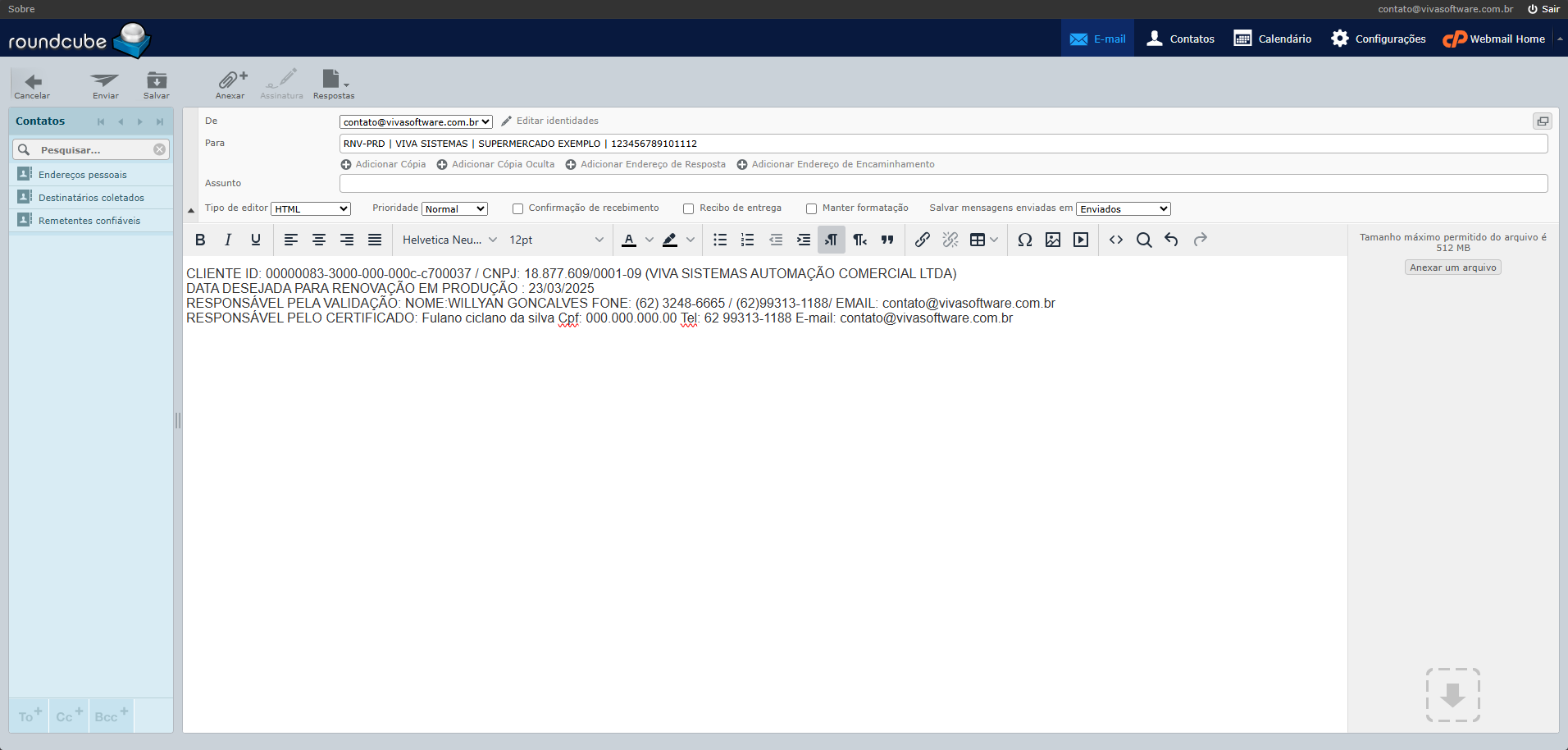This screenshot has height=750, width=1568.
Task: Open the Helvetica Neue font family dropdown
Action: (449, 240)
